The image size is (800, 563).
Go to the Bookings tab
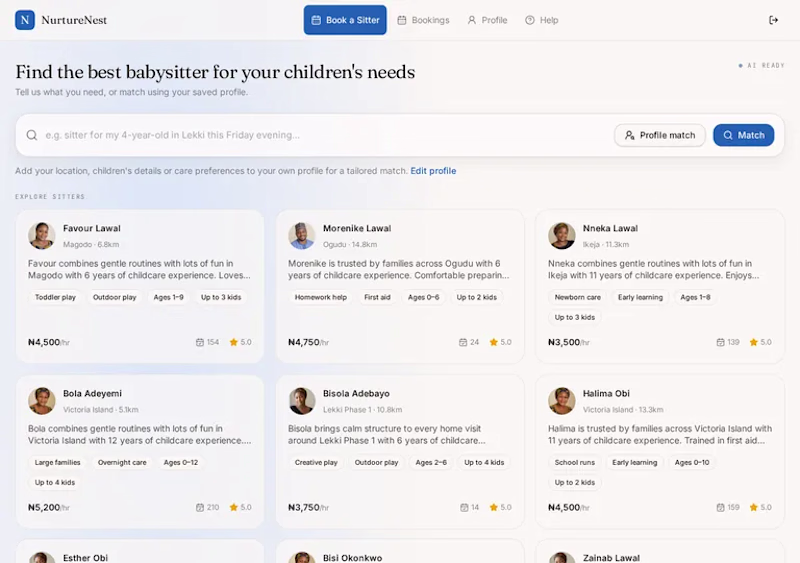(423, 20)
